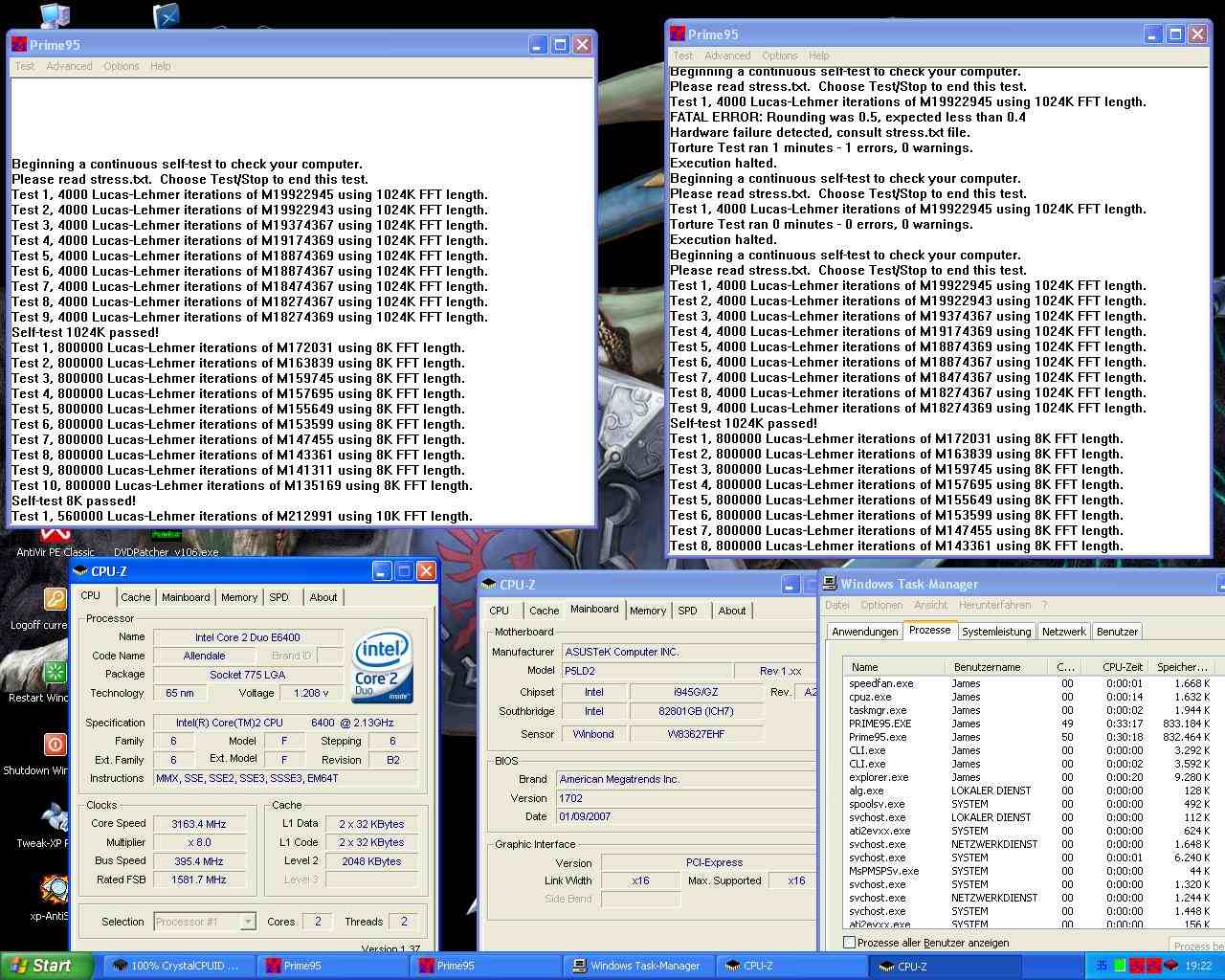This screenshot has height=980, width=1225.
Task: Open the Advanced menu in left Prime95 window
Action: tap(70, 66)
